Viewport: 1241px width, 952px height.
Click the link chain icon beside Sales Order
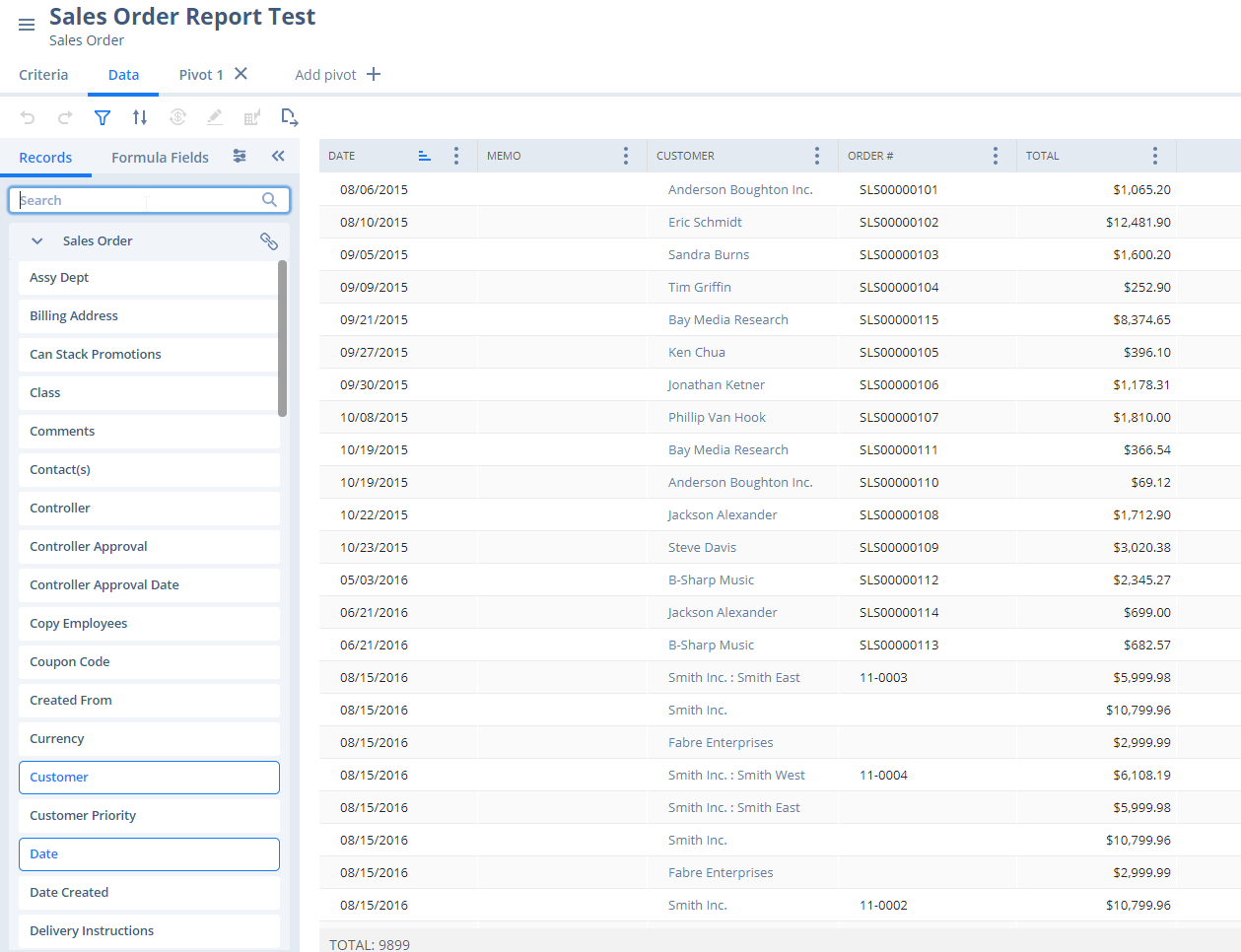tap(268, 240)
